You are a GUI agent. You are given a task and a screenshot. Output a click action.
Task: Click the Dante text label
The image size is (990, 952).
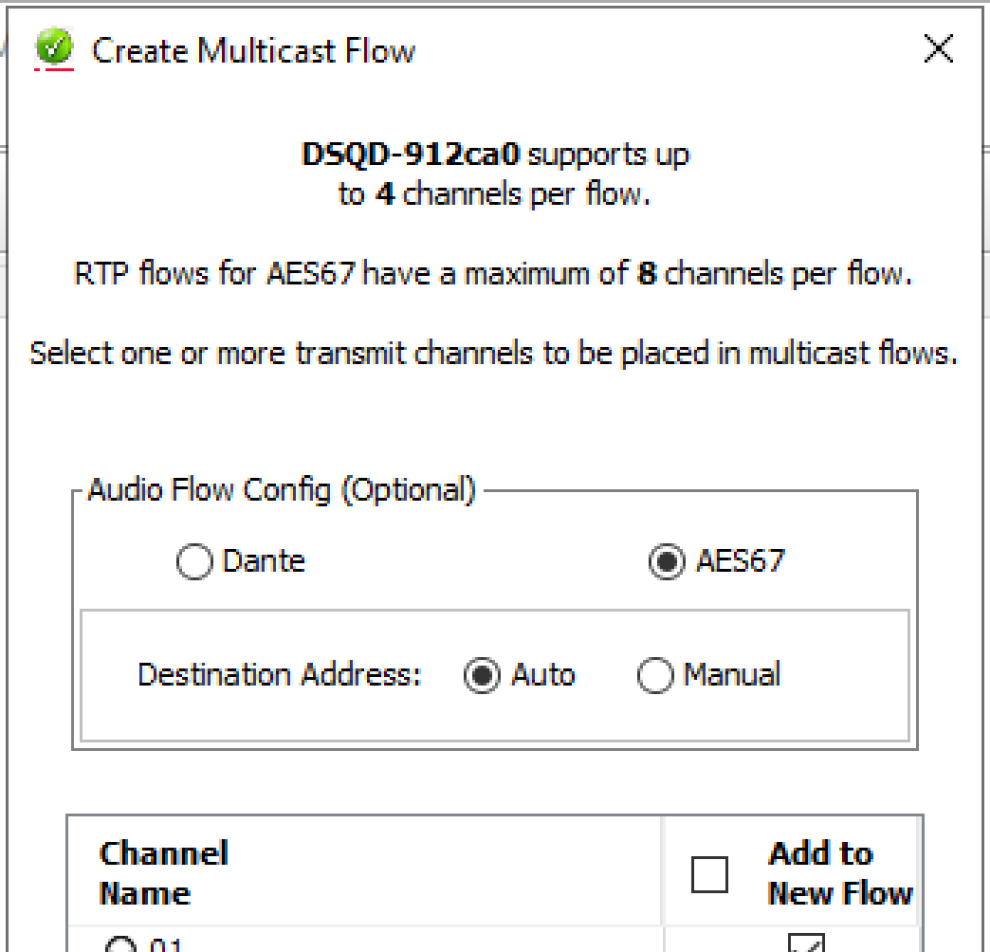(263, 561)
